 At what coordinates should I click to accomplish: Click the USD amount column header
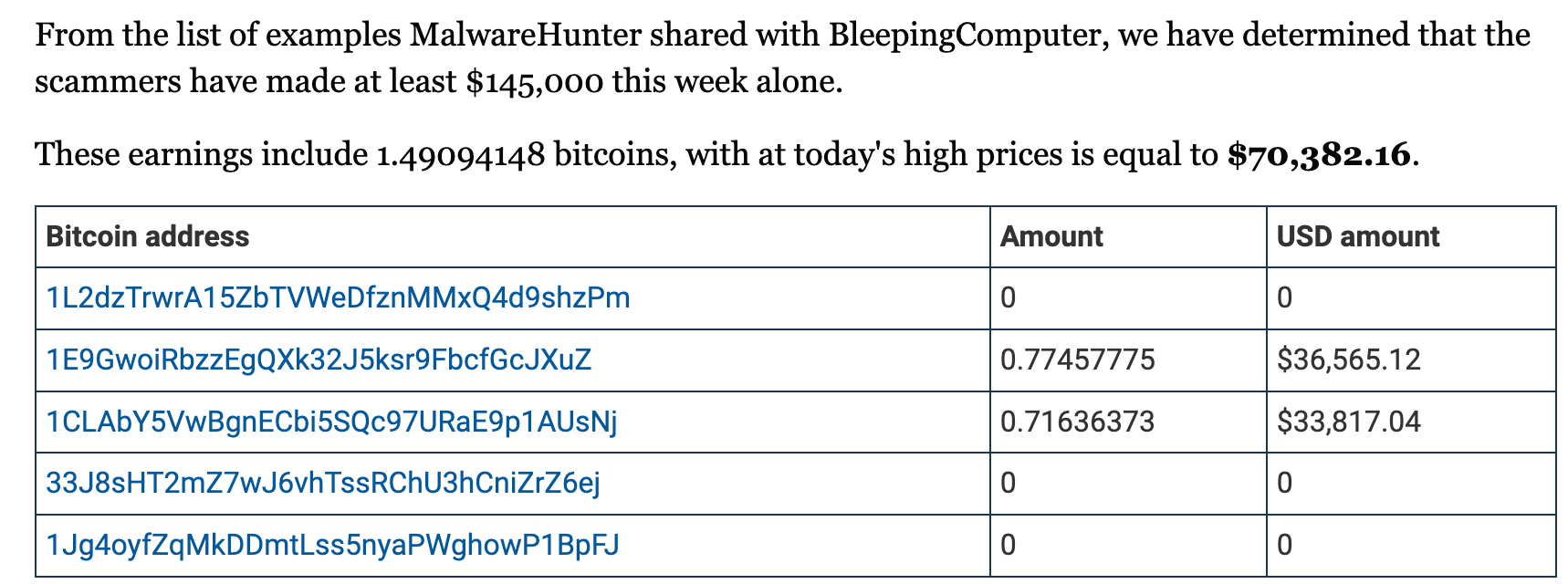pyautogui.click(x=1358, y=237)
